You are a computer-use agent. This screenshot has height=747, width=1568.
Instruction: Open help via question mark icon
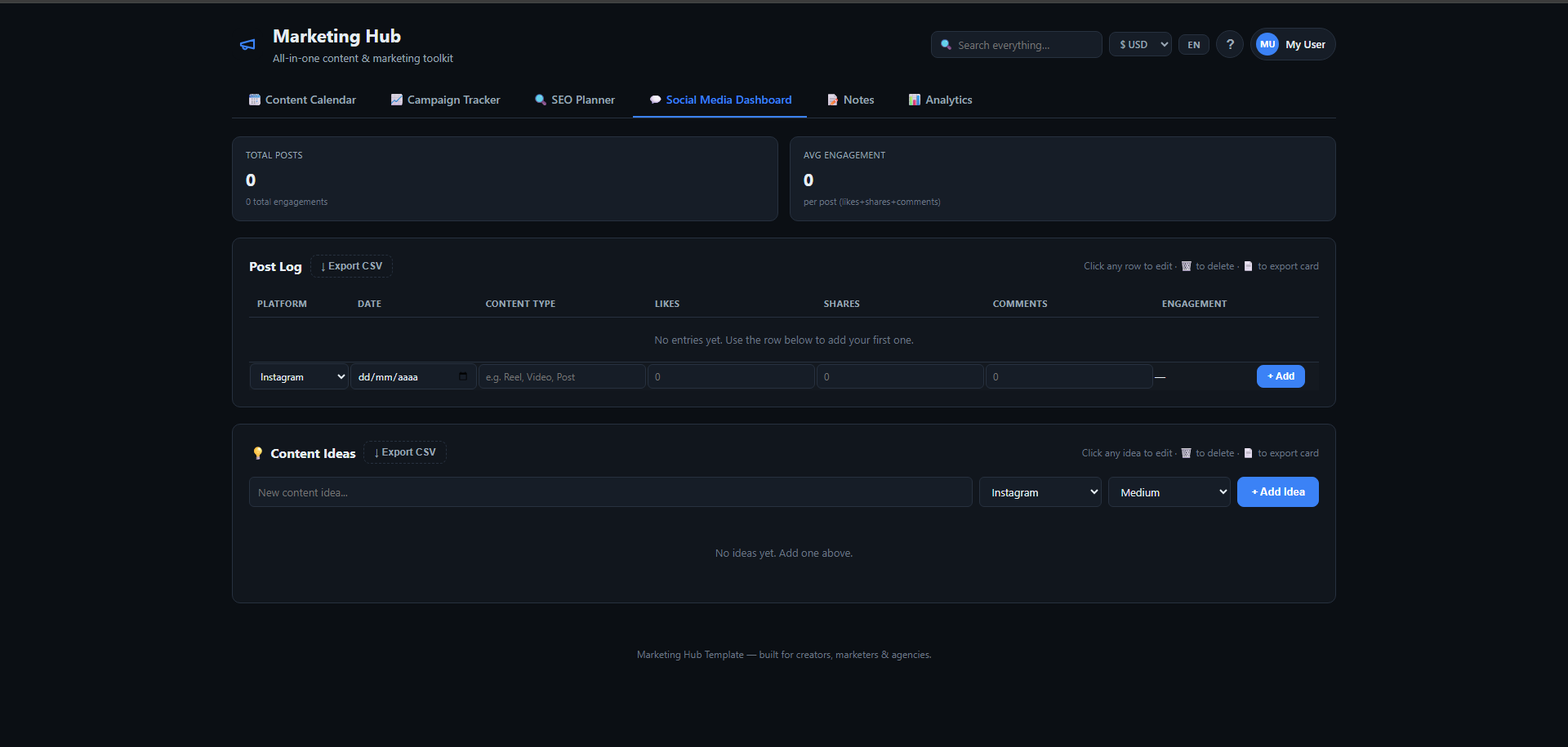pos(1230,44)
